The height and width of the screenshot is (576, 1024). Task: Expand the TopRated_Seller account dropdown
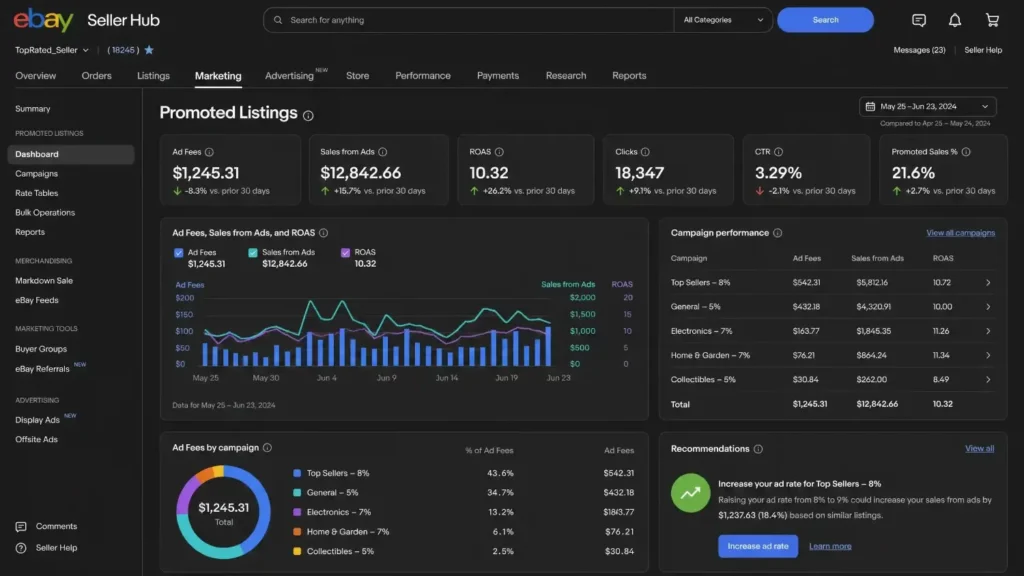click(x=52, y=50)
